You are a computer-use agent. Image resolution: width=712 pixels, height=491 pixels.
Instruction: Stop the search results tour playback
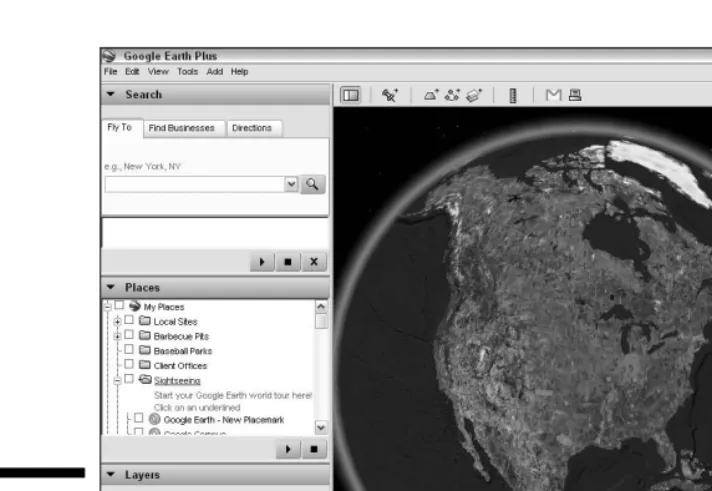288,262
